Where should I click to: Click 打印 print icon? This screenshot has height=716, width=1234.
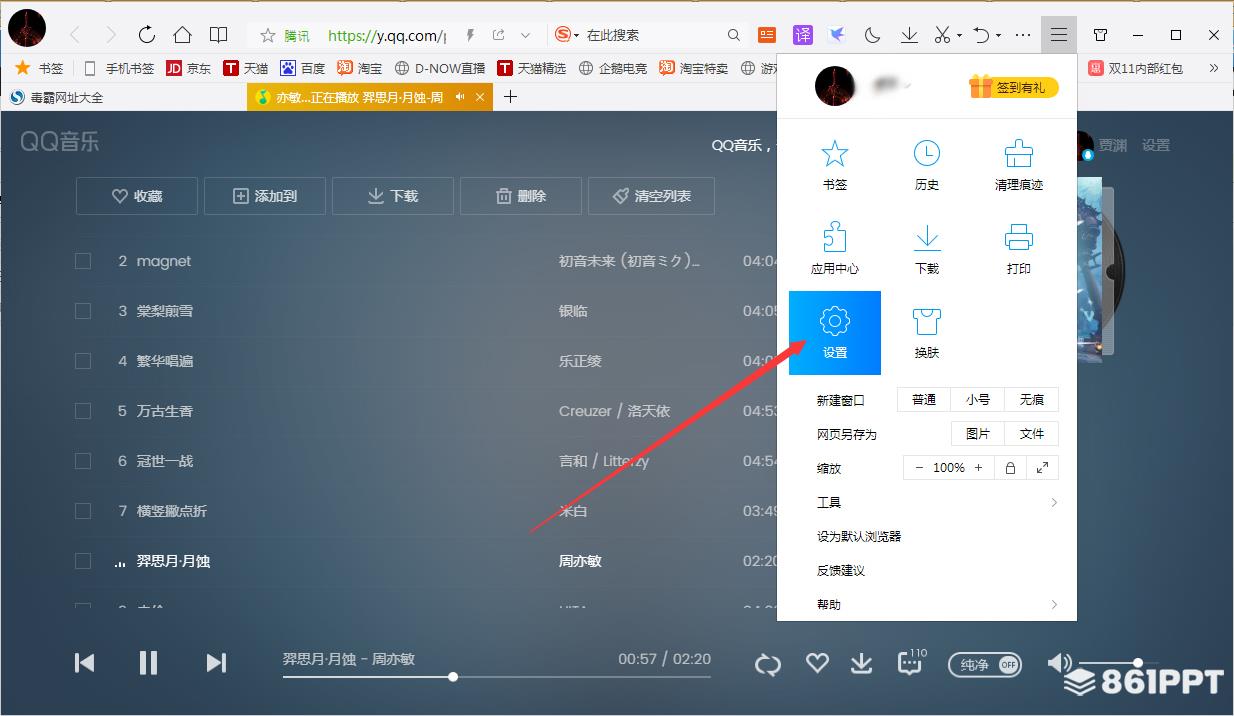coord(1018,249)
